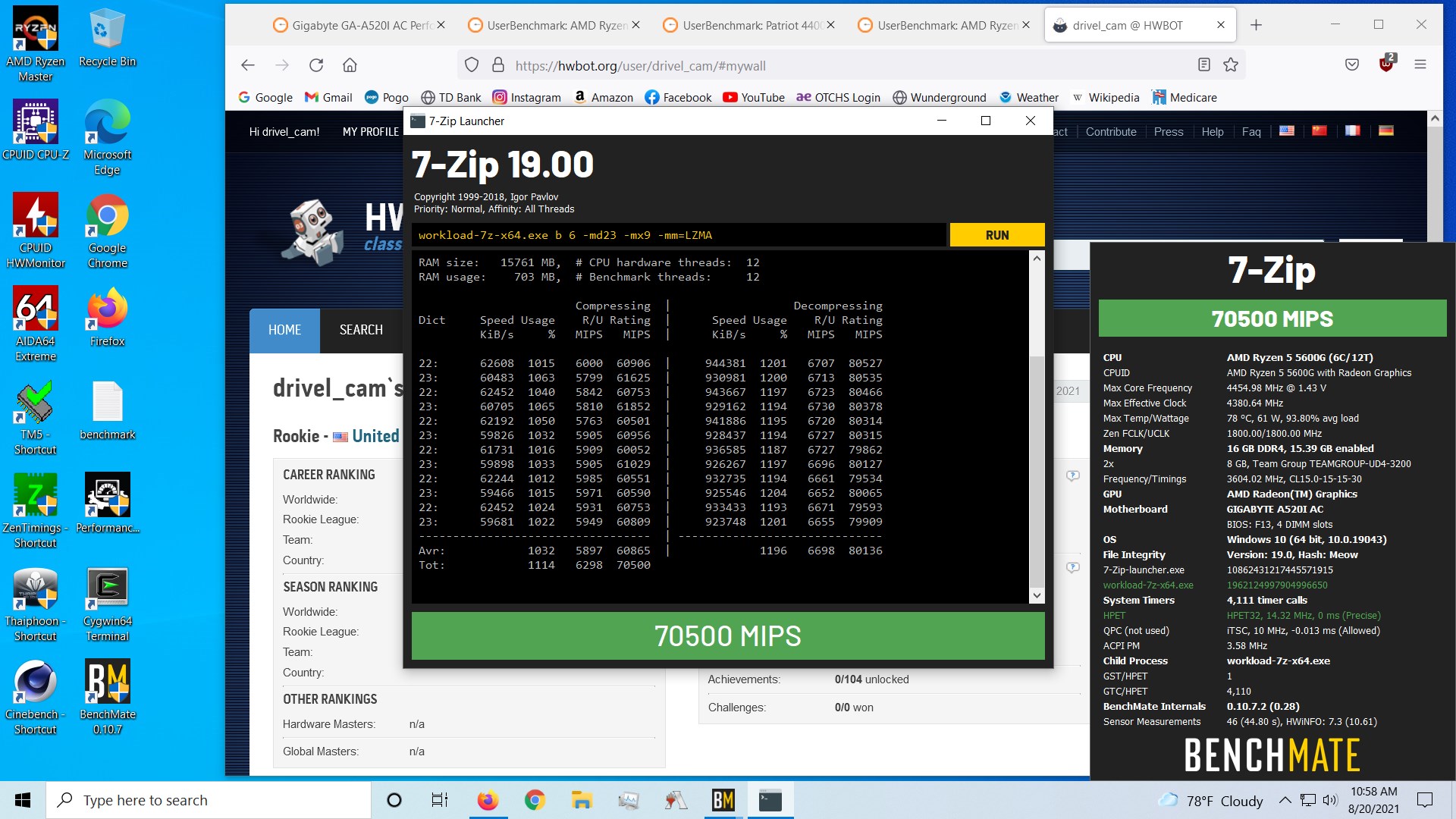Open Task View in taskbar
Viewport: 1456px width, 819px height.
(440, 800)
